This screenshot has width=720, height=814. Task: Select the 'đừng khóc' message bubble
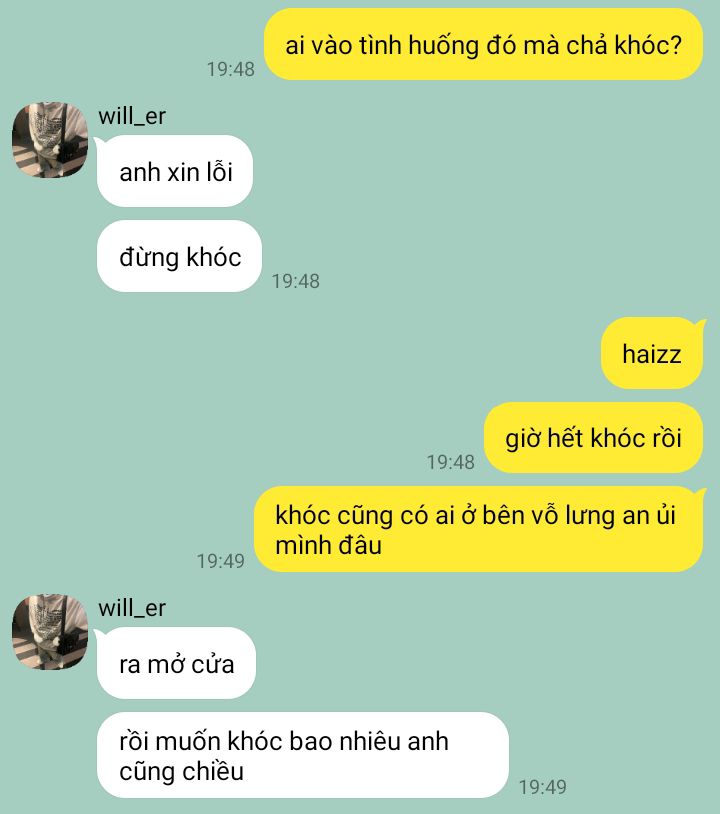[179, 256]
